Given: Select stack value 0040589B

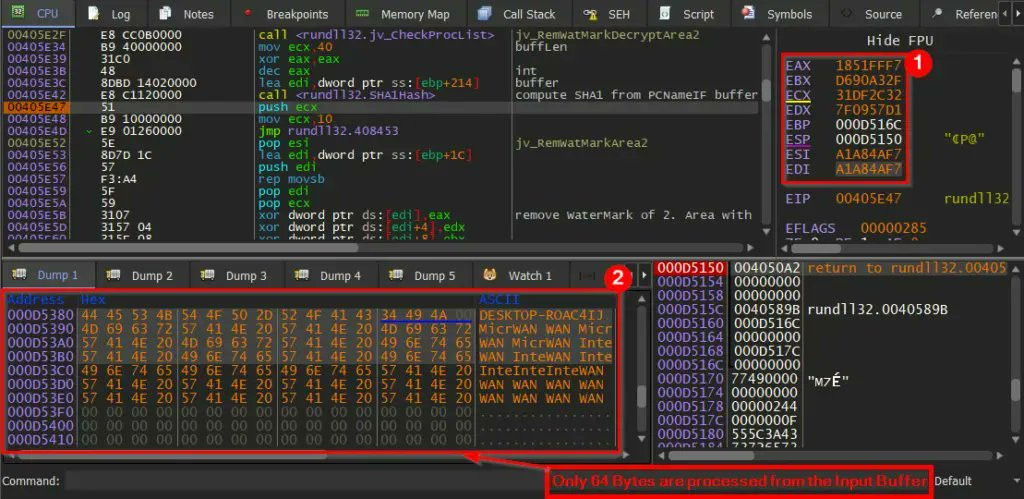Looking at the screenshot, I should [767, 310].
